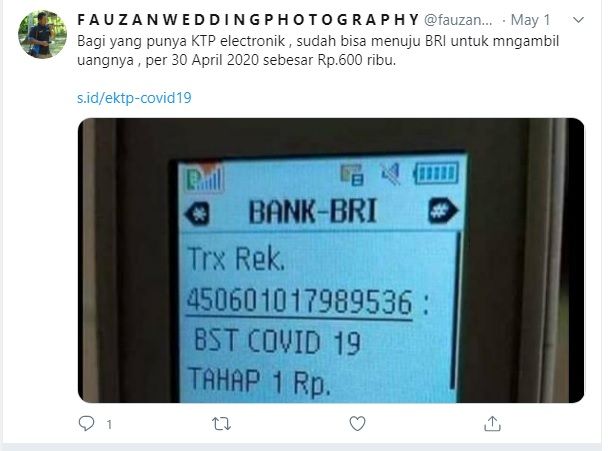The image size is (609, 451).
Task: Open the share tweet upload icon
Action: tap(492, 423)
